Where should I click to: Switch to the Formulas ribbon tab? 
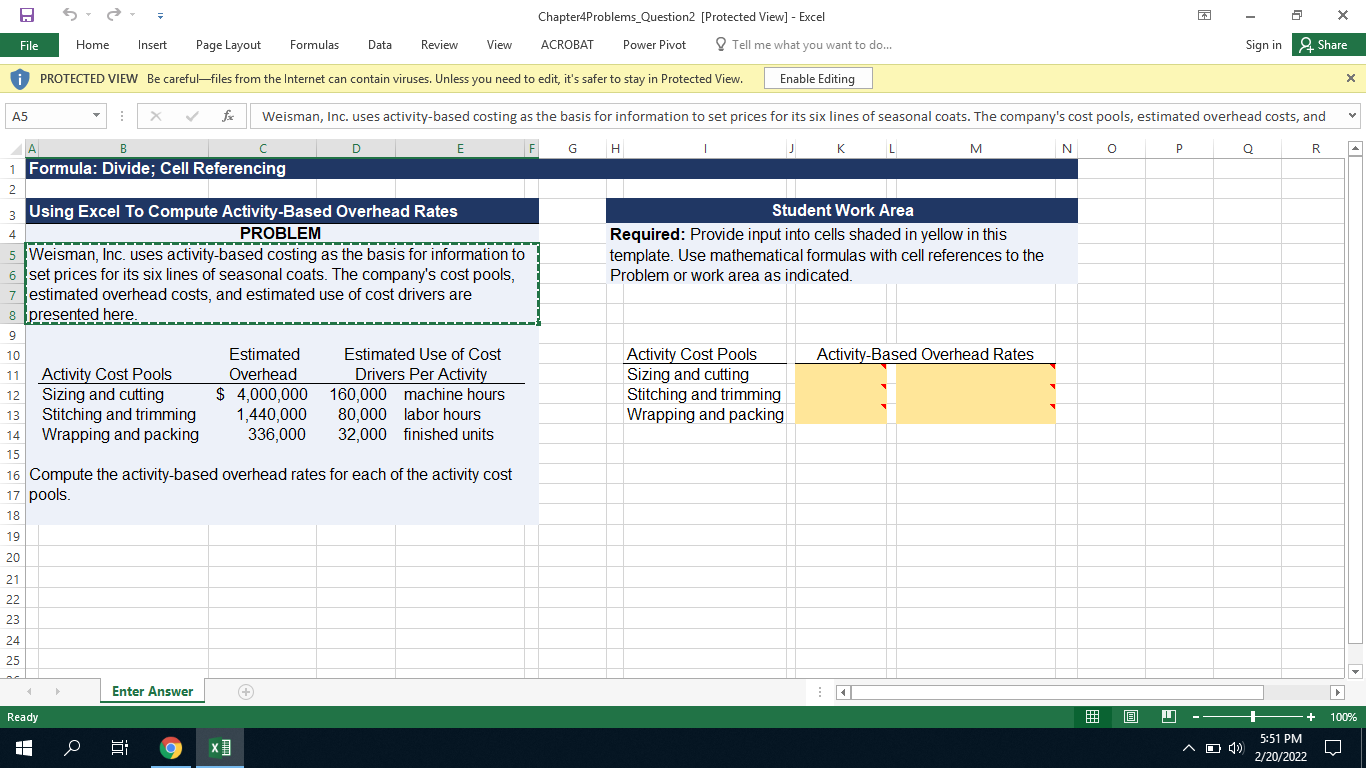point(314,44)
